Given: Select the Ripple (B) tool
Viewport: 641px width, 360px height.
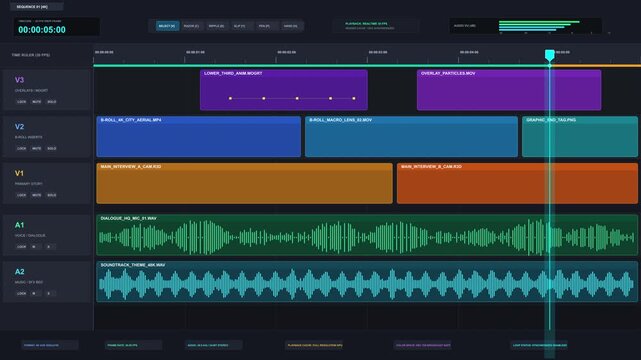Looking at the screenshot, I should click(x=216, y=26).
